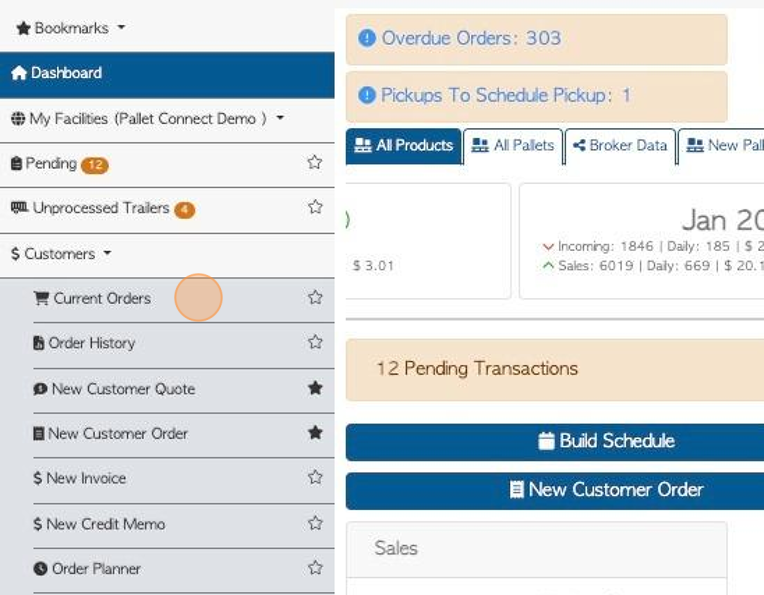Toggle the star beside New Invoice
764x595 pixels.
(x=315, y=477)
